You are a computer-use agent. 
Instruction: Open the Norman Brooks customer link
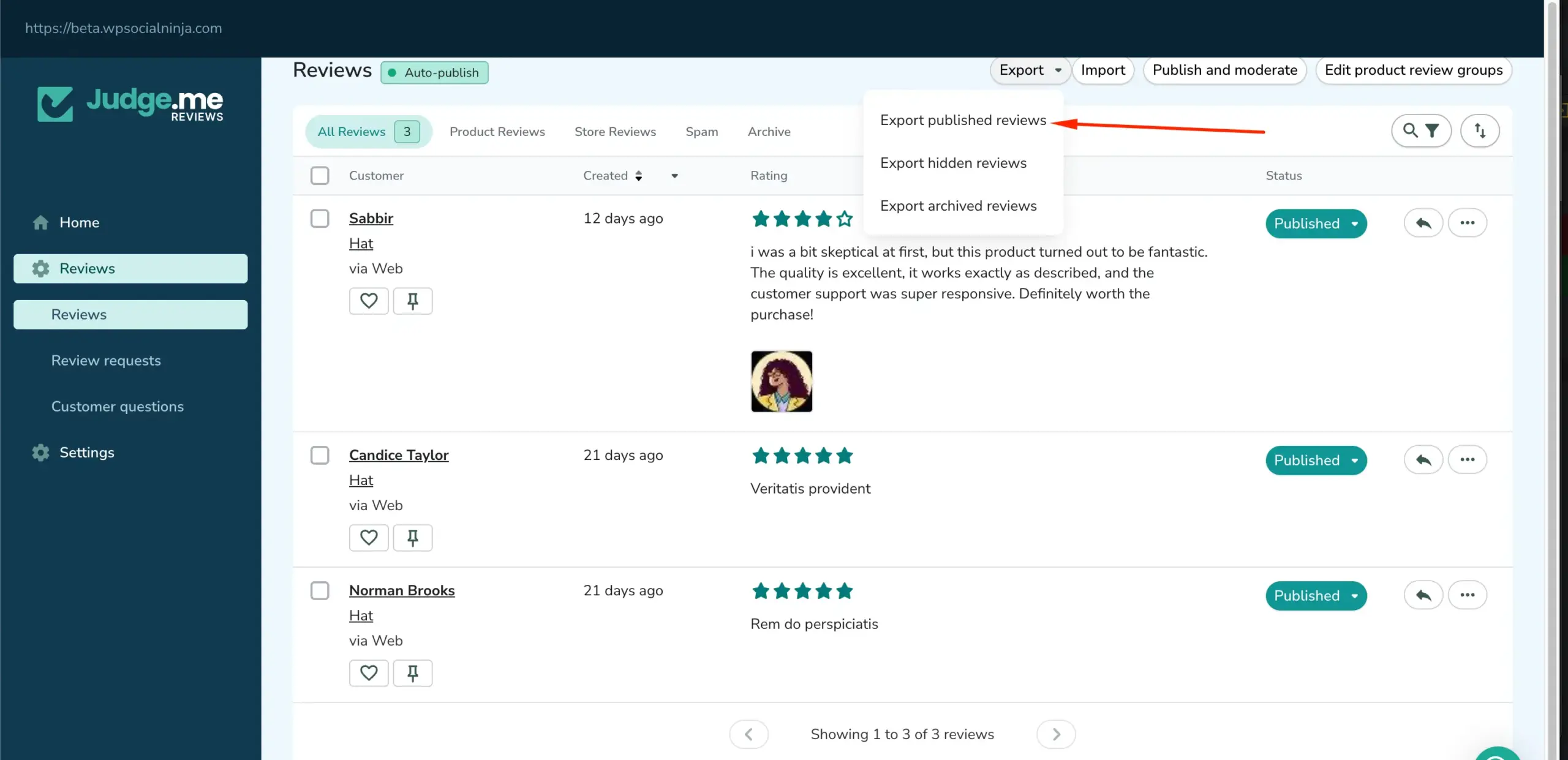pos(402,590)
